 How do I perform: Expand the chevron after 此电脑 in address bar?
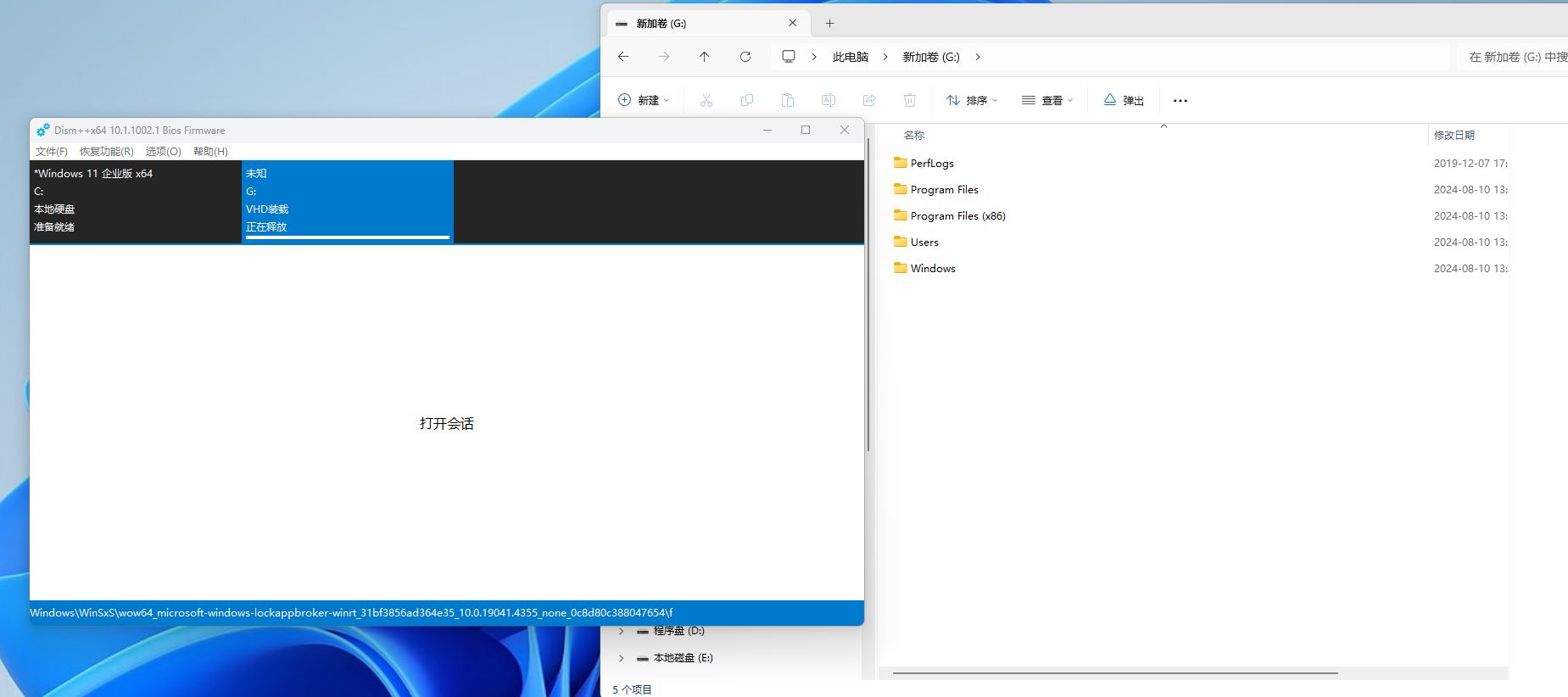[x=885, y=57]
